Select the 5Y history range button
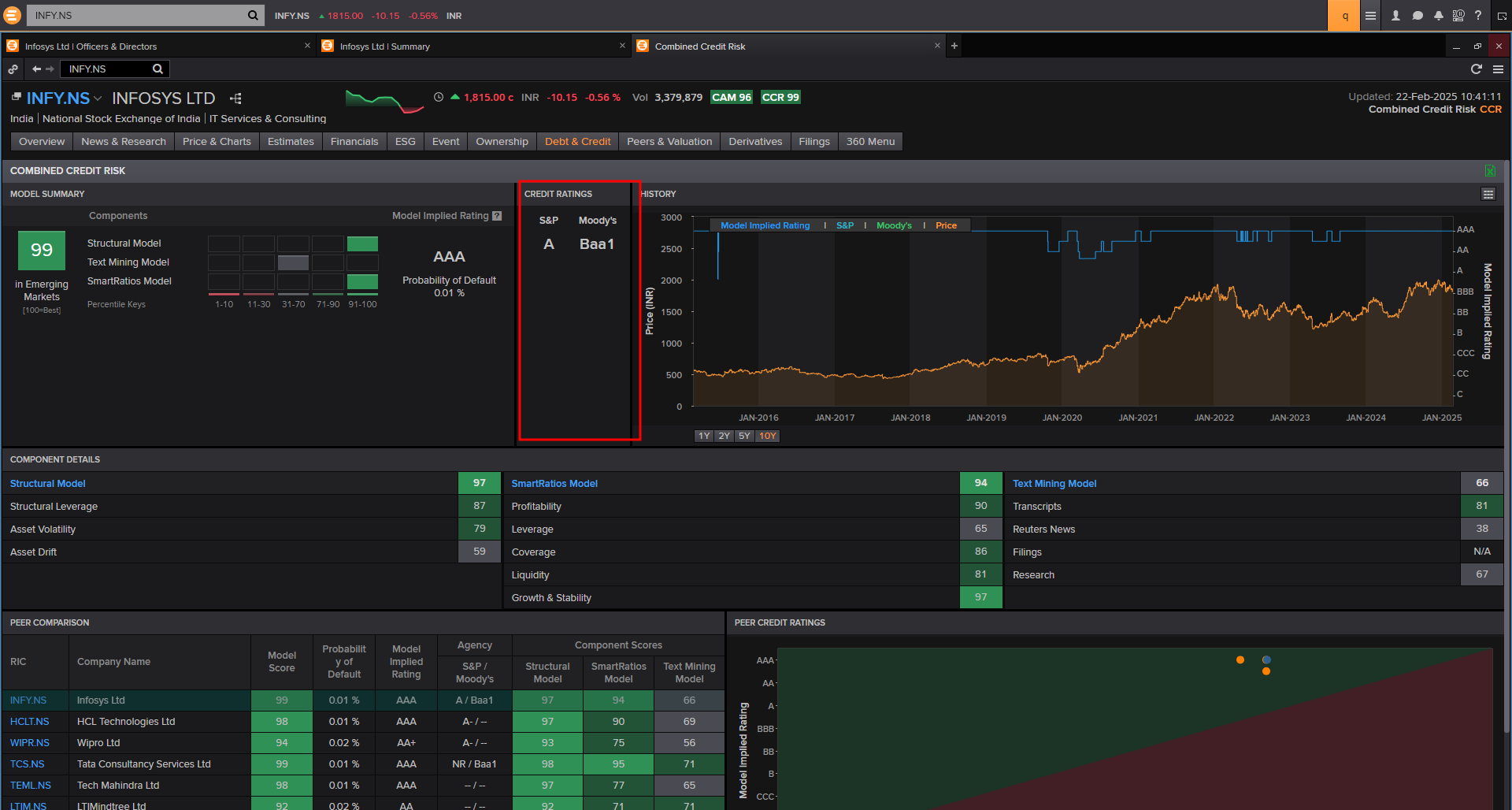 tap(744, 436)
